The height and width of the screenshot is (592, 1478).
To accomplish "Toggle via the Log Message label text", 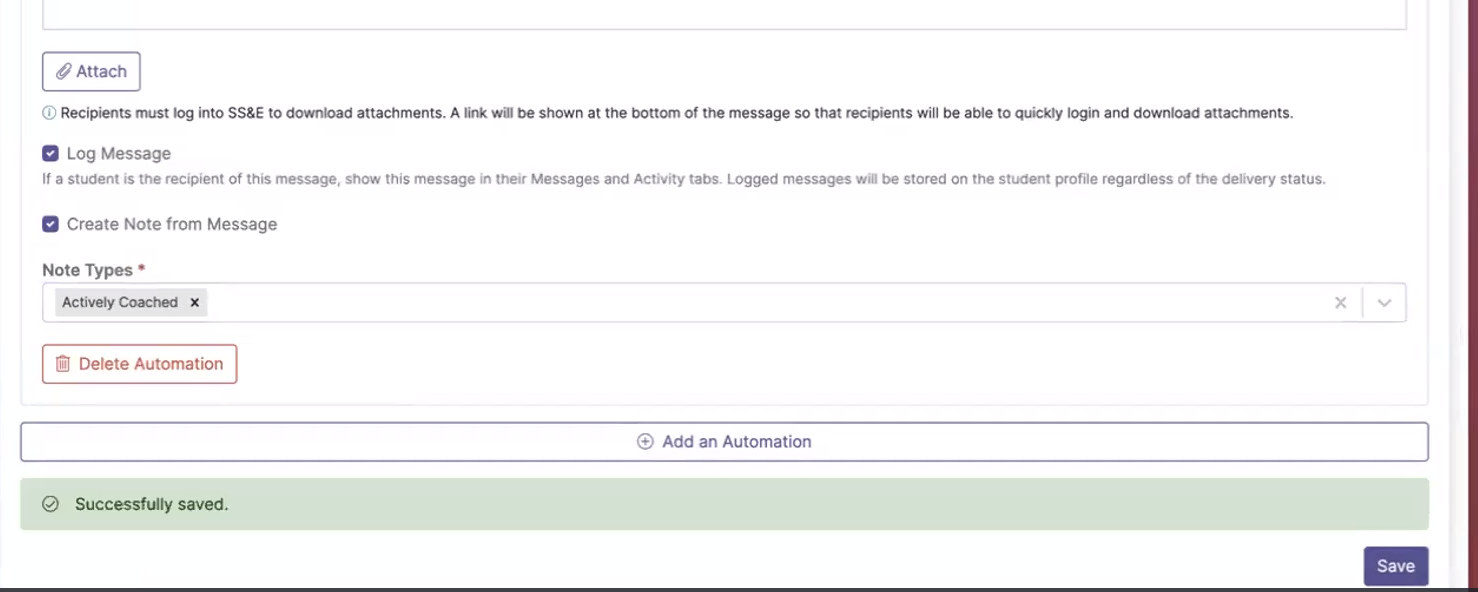I will pos(119,153).
